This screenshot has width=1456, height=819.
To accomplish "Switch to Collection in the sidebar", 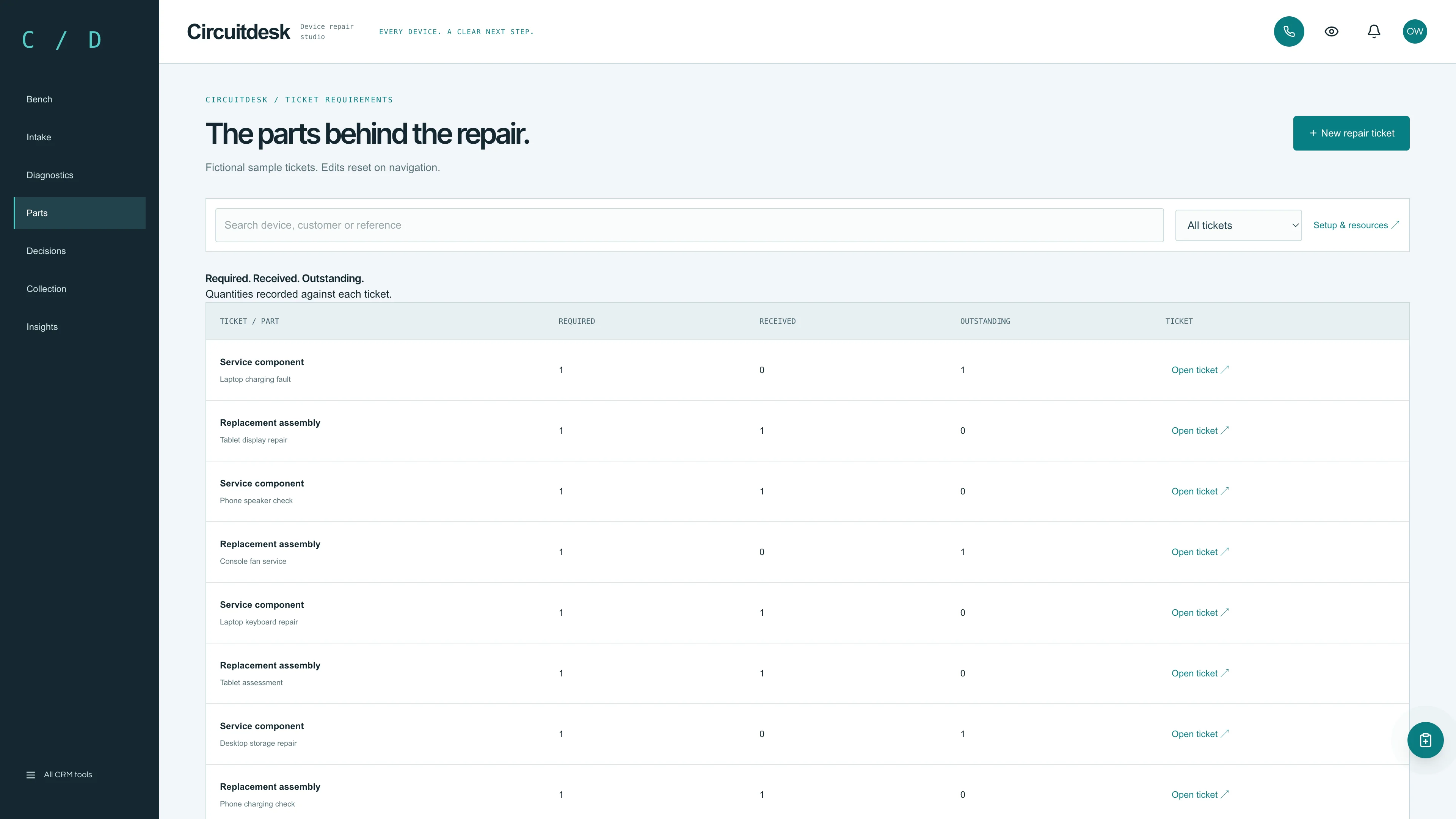I will click(x=80, y=289).
